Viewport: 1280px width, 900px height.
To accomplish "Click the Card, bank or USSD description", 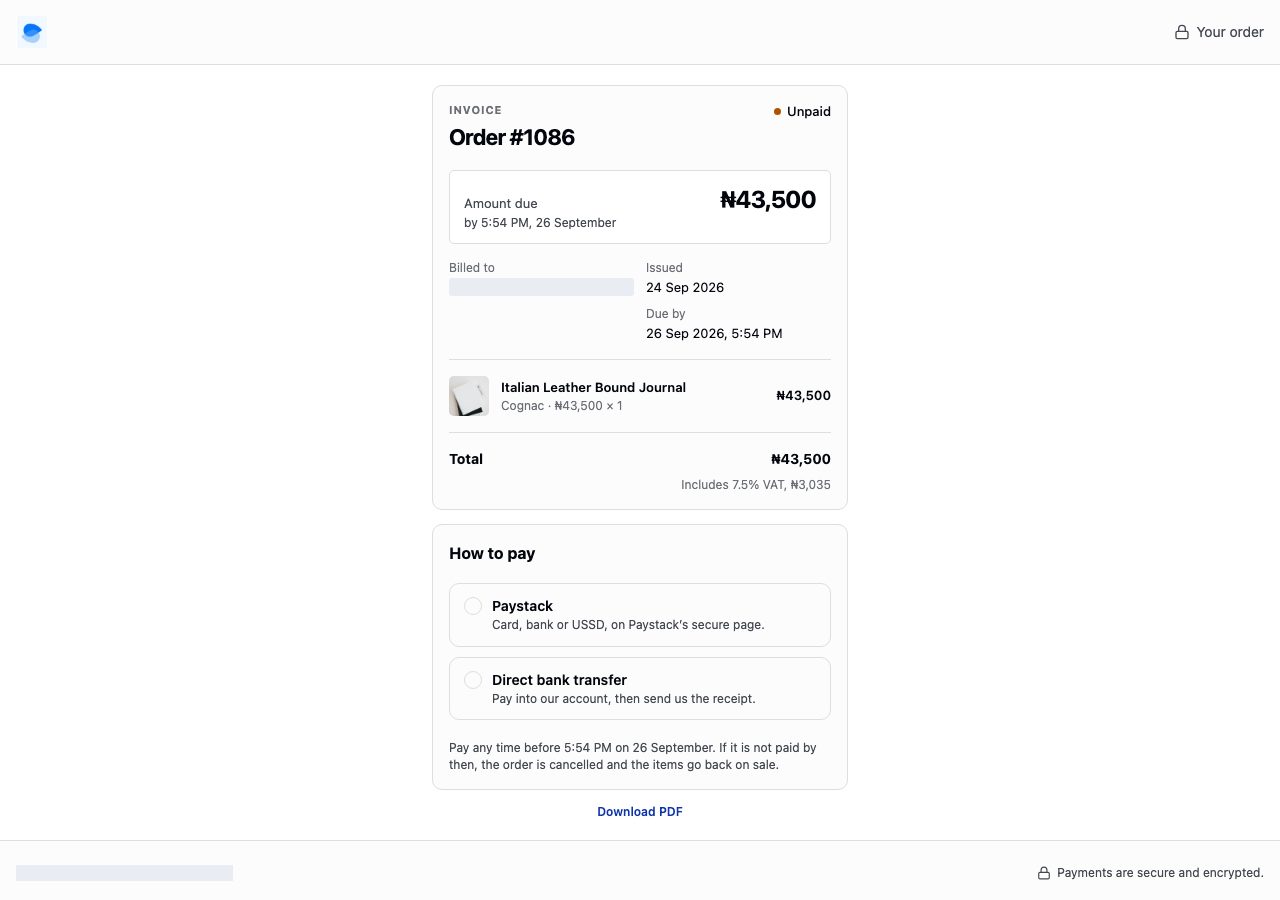I will 628,624.
